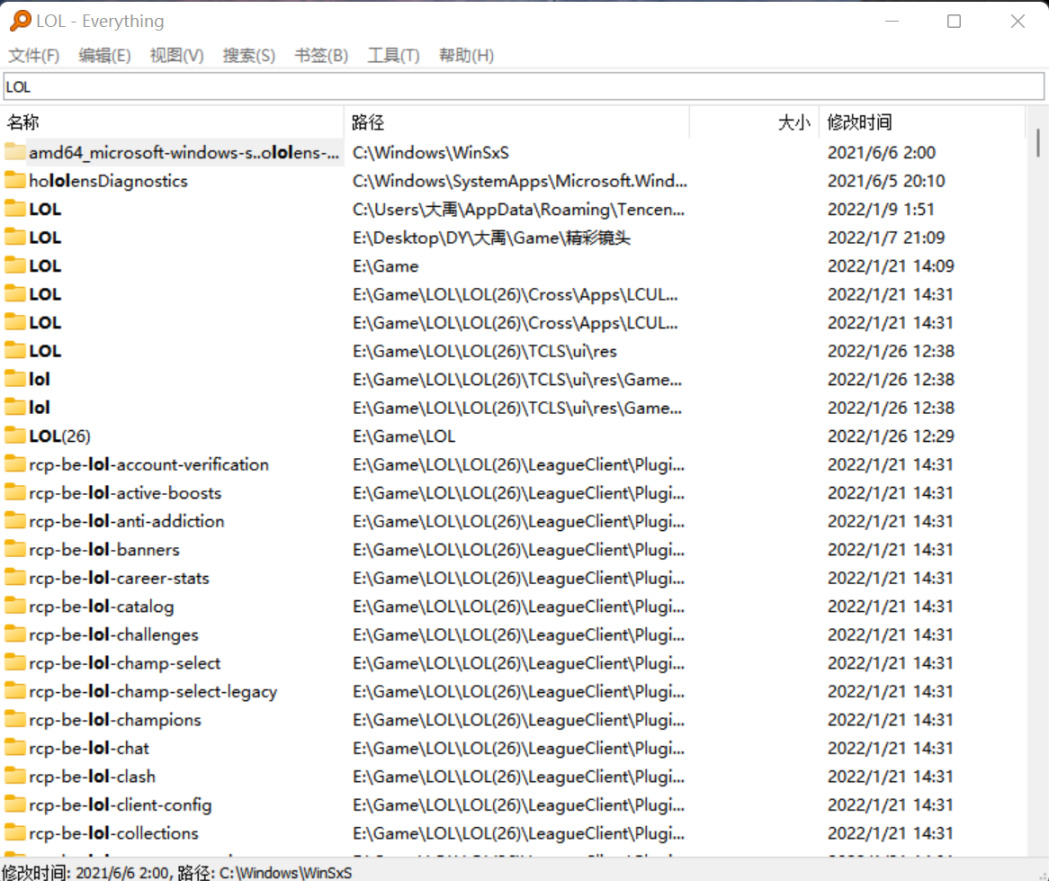Select the amd64_microsoft-windows folder icon
Image resolution: width=1049 pixels, height=881 pixels.
(x=15, y=152)
